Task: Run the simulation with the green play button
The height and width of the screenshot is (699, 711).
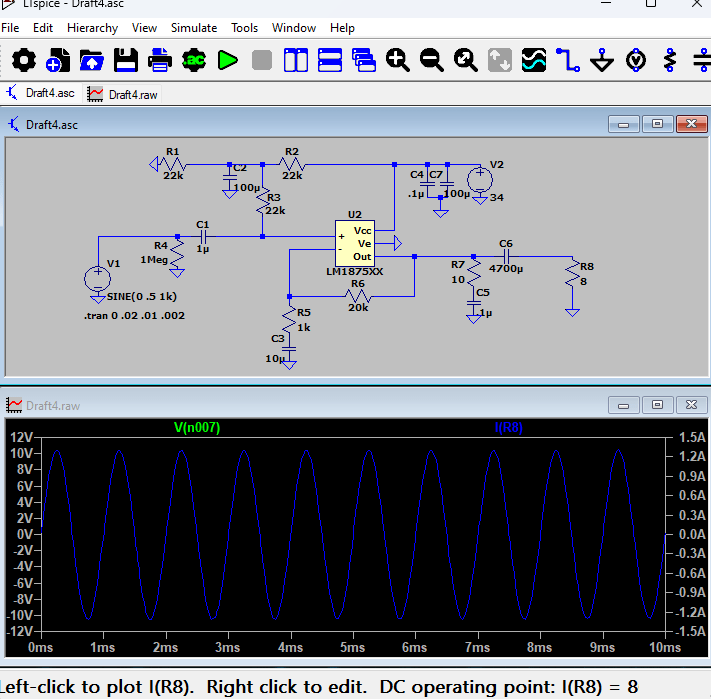Action: 228,60
